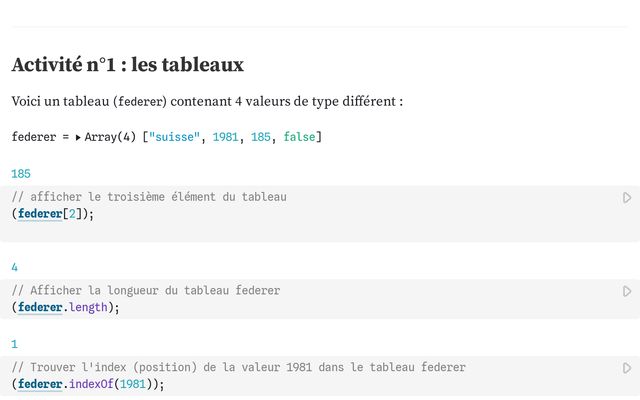The height and width of the screenshot is (400, 640).
Task: Click the "federer =" variable name
Action: pyautogui.click(x=36, y=136)
